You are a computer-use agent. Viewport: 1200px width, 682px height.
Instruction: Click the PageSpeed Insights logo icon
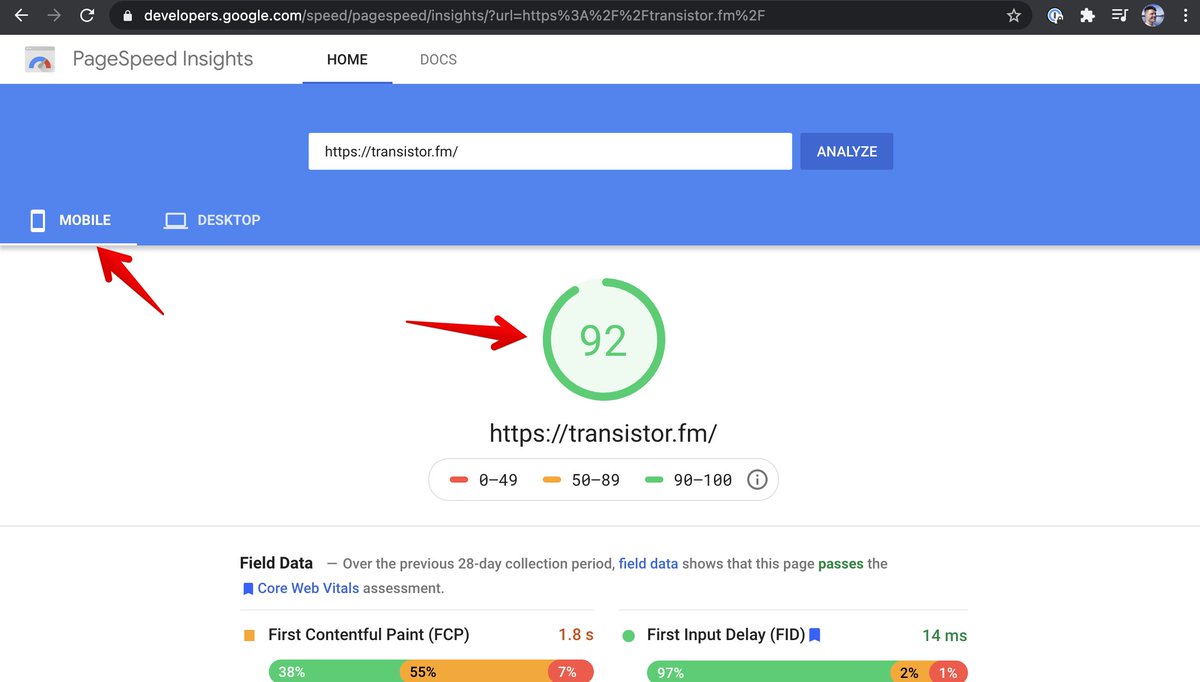pos(40,60)
